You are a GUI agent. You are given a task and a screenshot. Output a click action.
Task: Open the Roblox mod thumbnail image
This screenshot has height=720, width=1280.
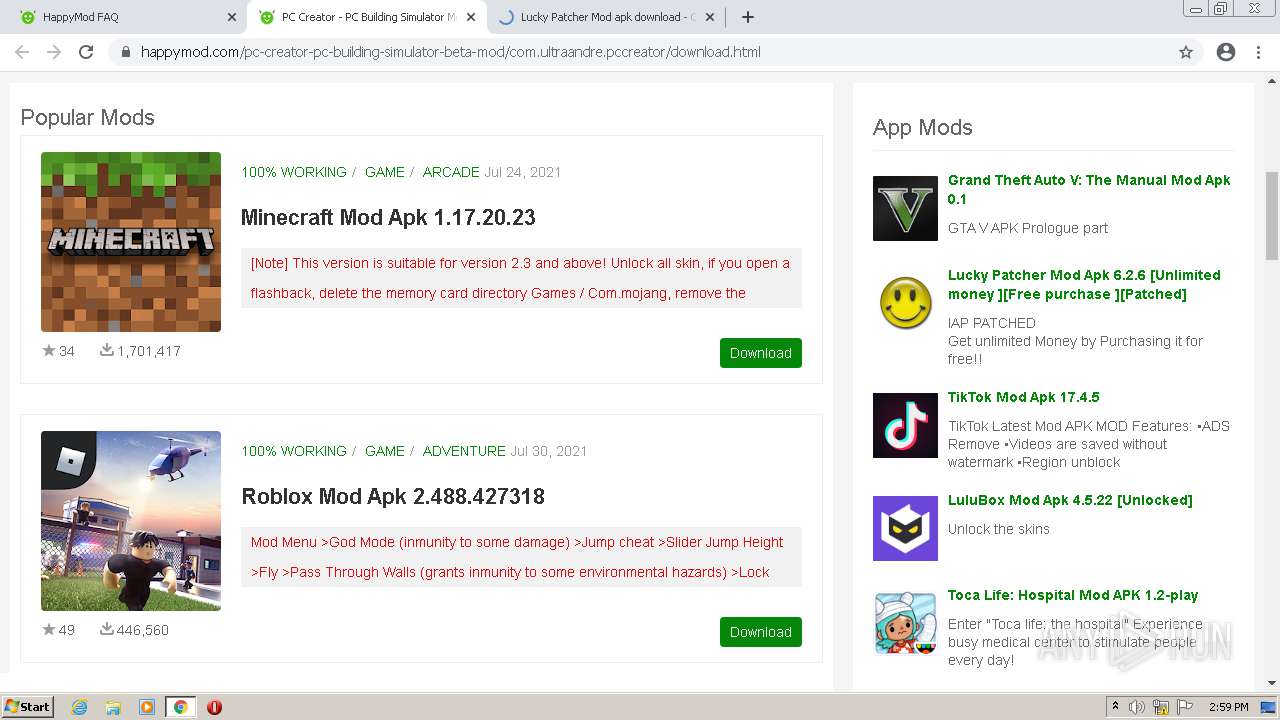coord(131,521)
